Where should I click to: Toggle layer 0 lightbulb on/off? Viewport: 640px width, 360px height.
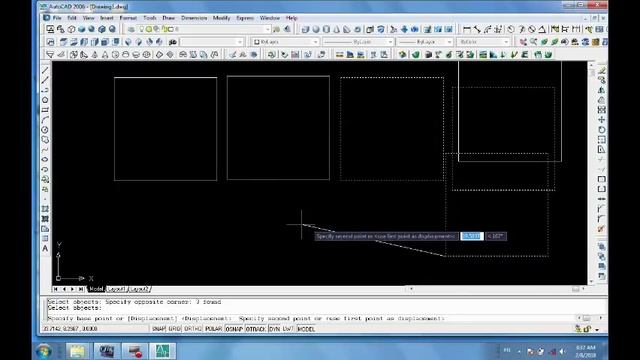(142, 29)
